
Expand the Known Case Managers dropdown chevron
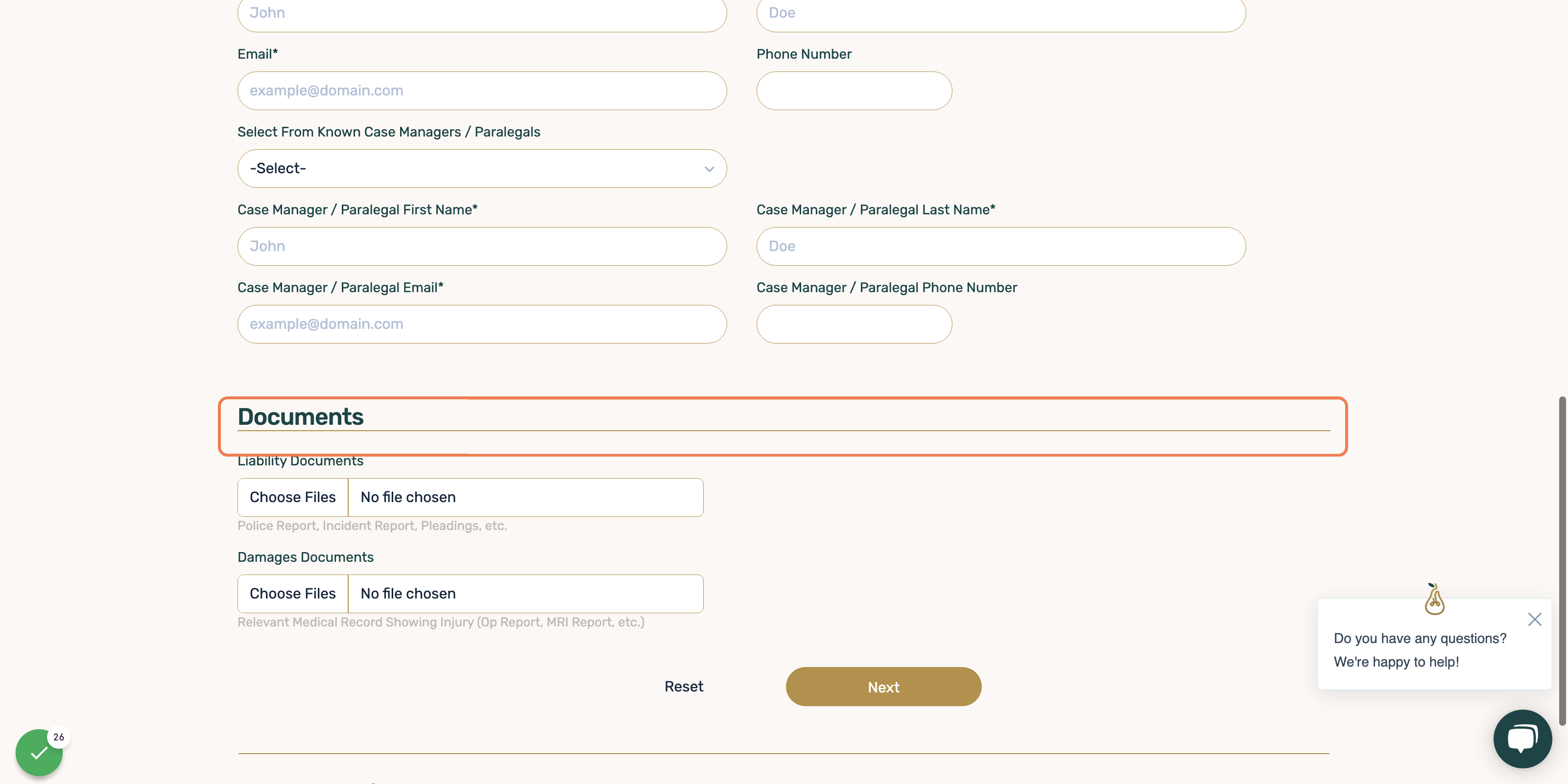tap(709, 169)
